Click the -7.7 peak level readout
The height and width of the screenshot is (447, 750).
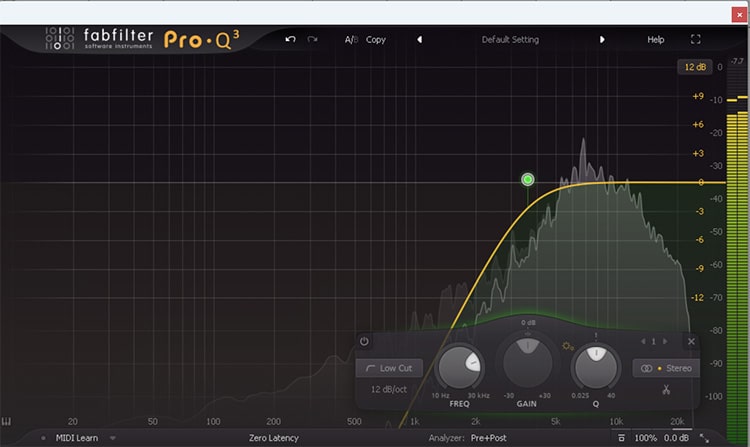737,61
